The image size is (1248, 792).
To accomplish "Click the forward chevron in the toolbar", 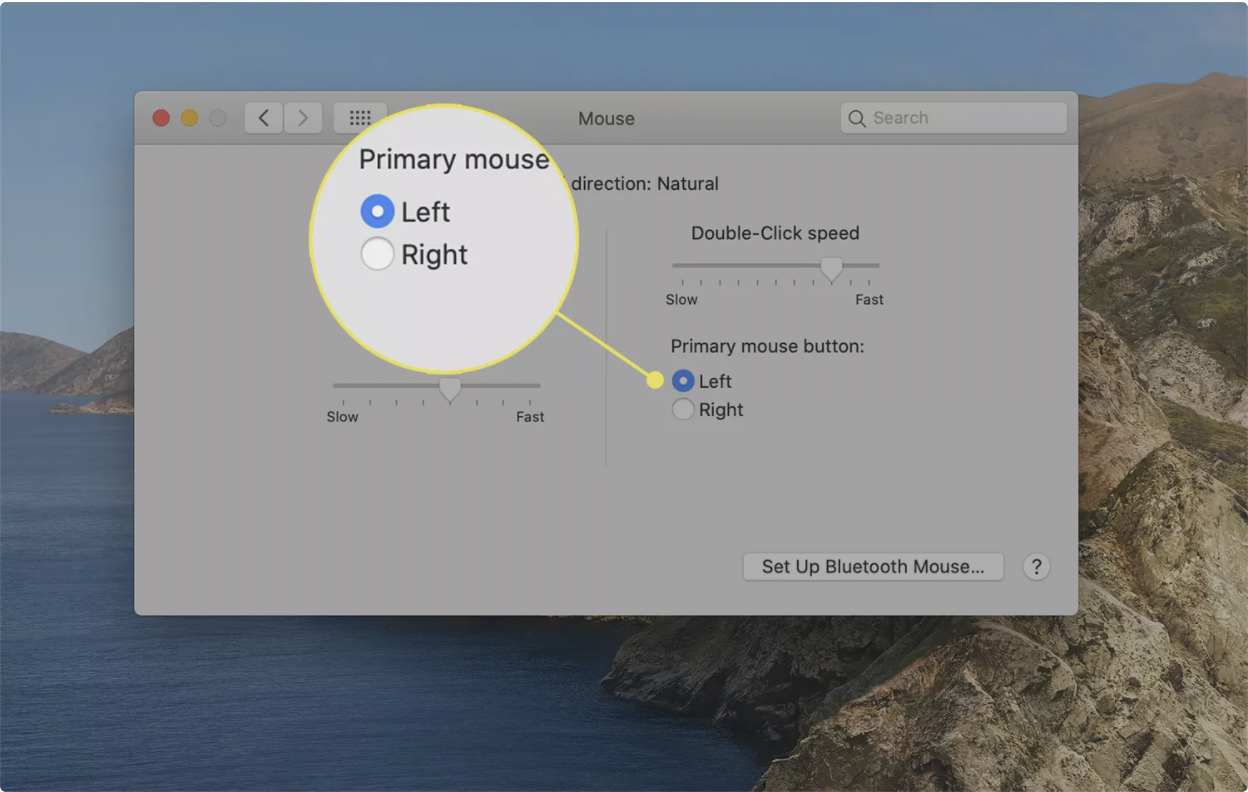I will pos(303,118).
